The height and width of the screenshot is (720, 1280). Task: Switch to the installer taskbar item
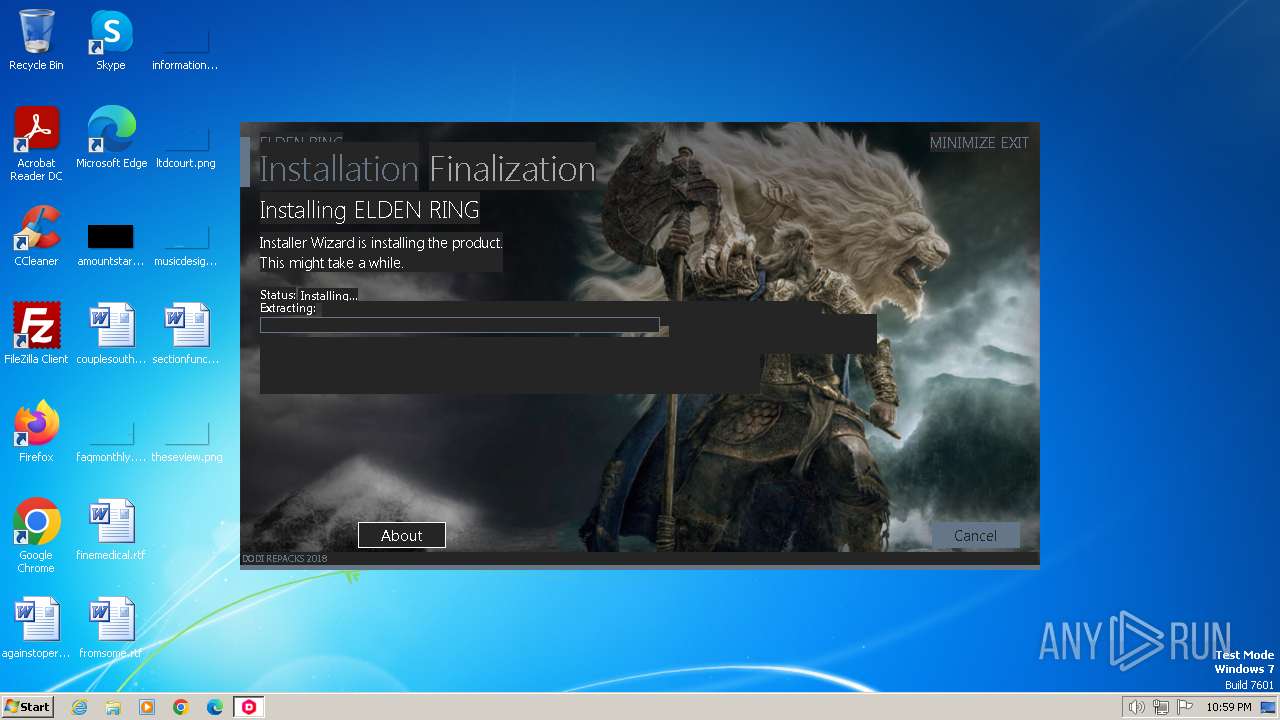[249, 707]
